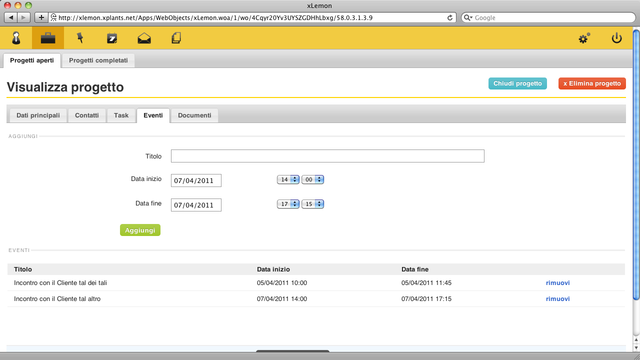Click start date 07/04/2011 14:00 cell
The width and height of the screenshot is (640, 360).
click(282, 299)
